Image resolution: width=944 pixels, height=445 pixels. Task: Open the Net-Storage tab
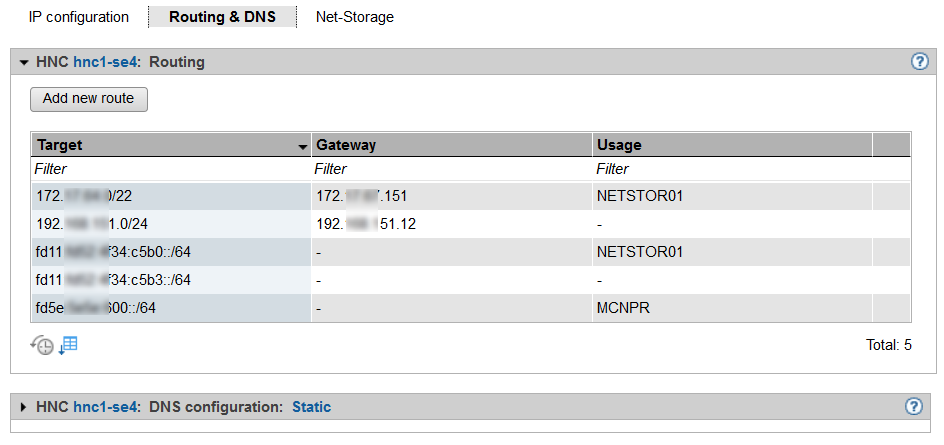(354, 17)
